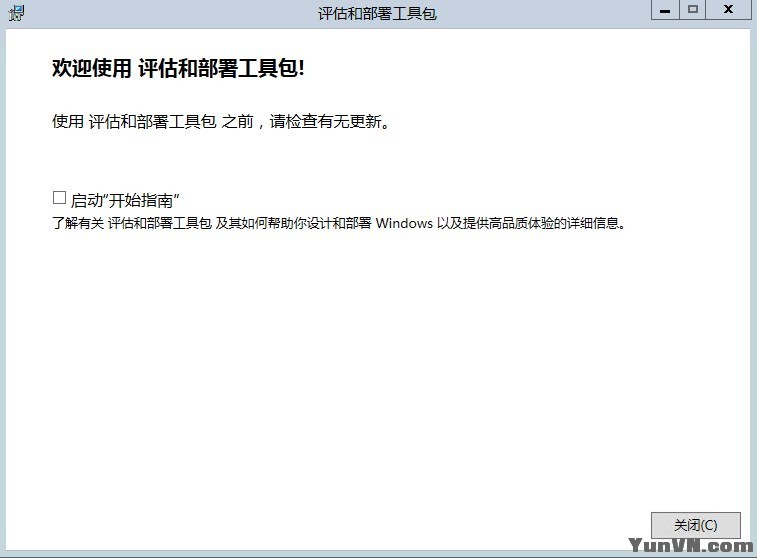The width and height of the screenshot is (757, 558).
Task: Click the 评估和部署工具包 title bar text
Action: [x=377, y=13]
